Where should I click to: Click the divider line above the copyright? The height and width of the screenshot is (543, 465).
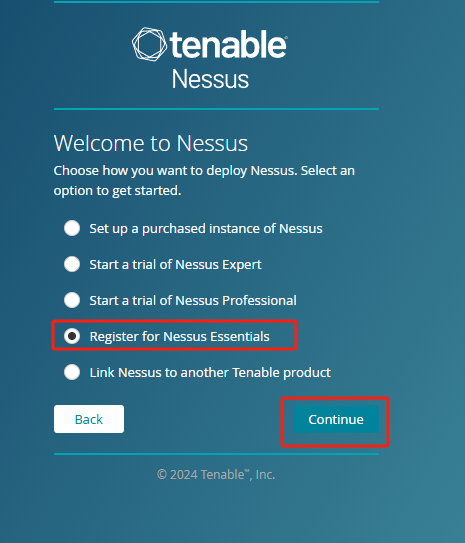216,454
